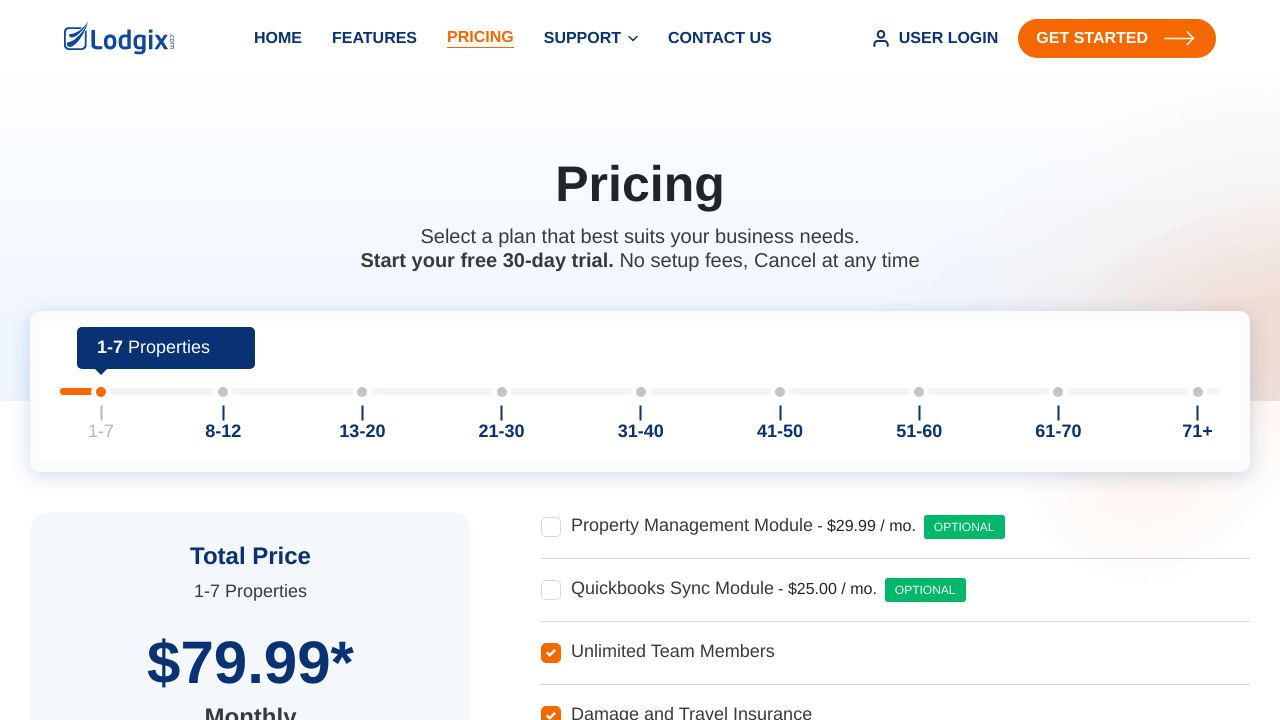This screenshot has width=1280, height=720.
Task: Expand the Support menu chevron
Action: click(x=633, y=39)
